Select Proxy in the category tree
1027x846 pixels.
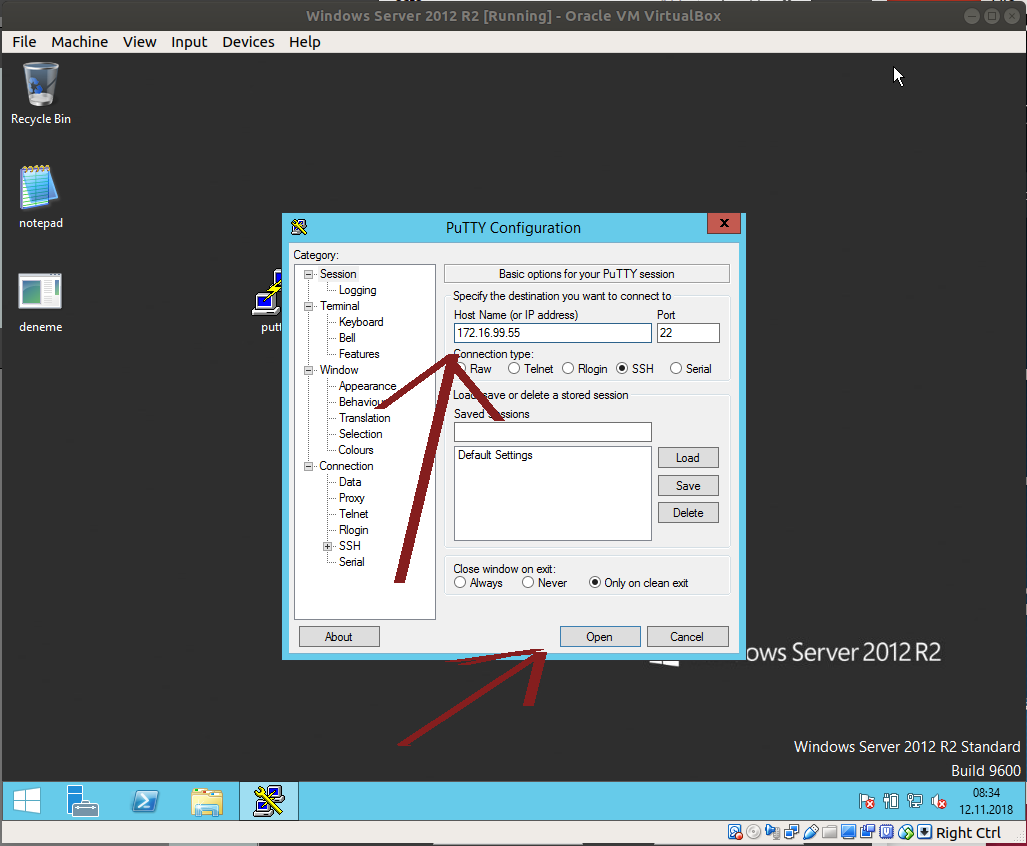point(352,498)
